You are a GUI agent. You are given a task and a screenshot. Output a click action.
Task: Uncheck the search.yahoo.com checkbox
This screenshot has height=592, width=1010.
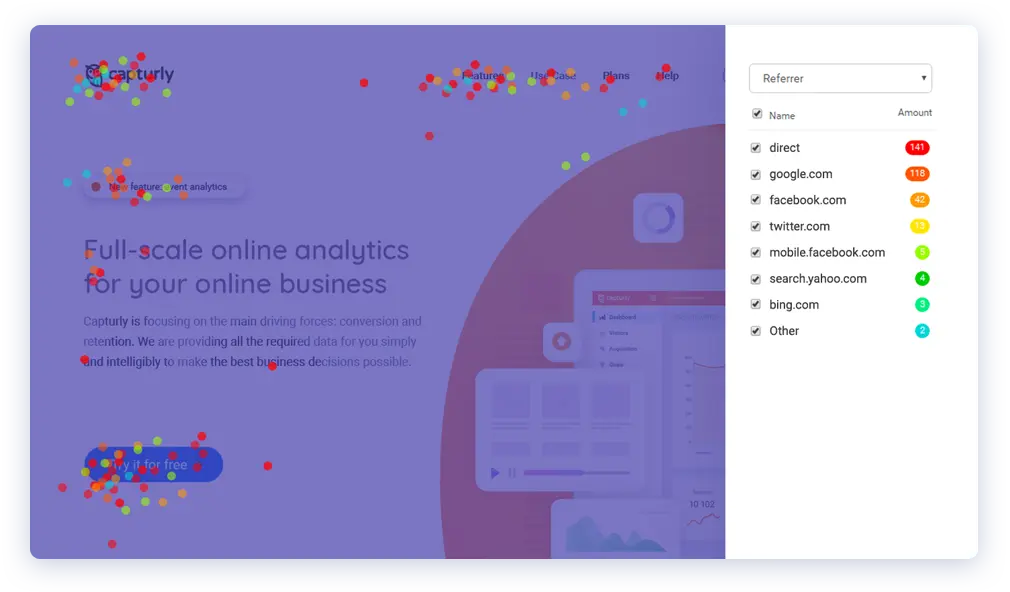coord(756,278)
